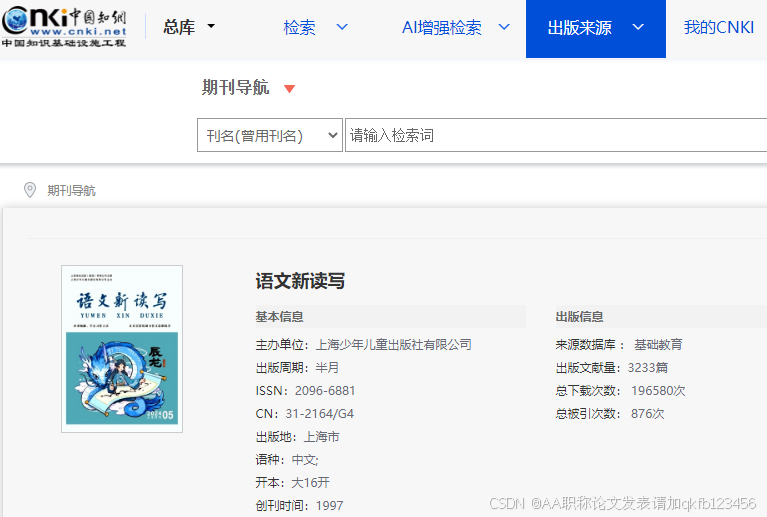Click the 开本 大16开 line

click(293, 483)
